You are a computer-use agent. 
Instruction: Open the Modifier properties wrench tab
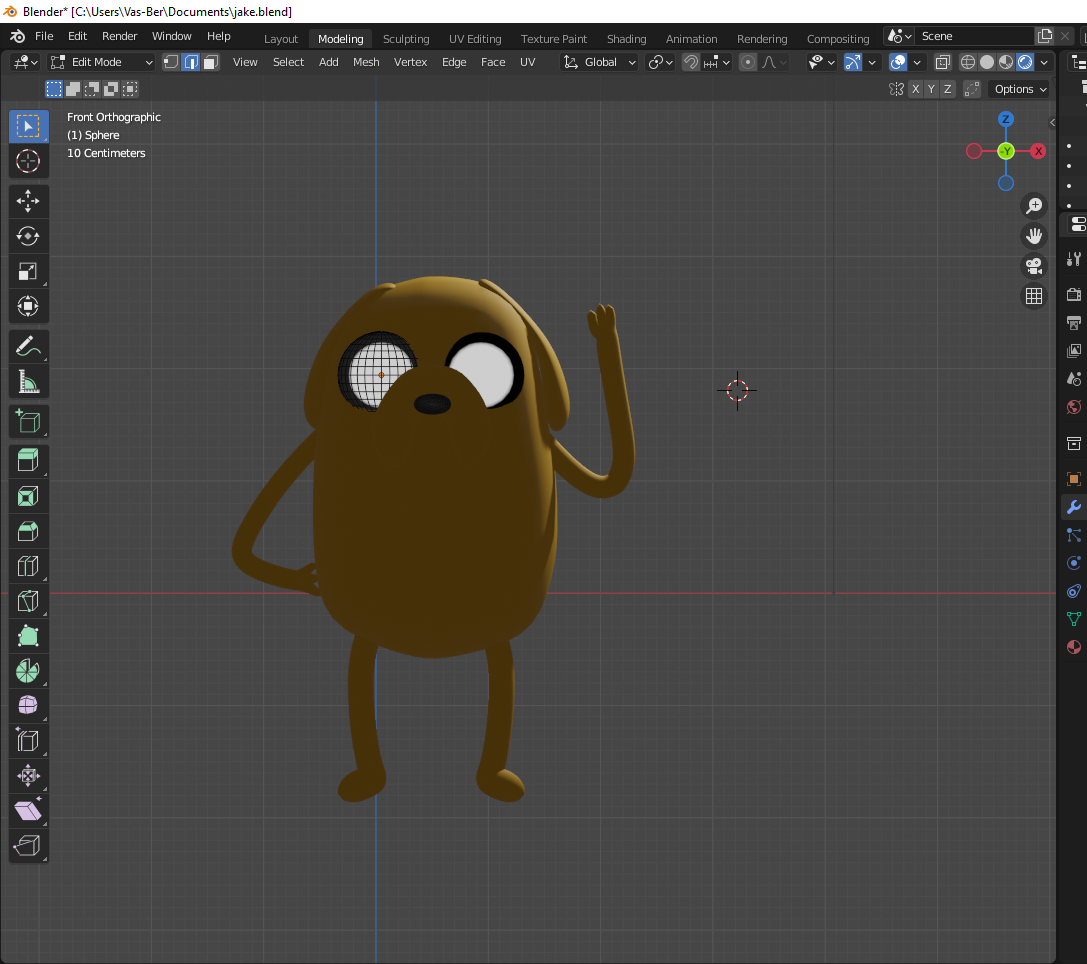(1074, 507)
